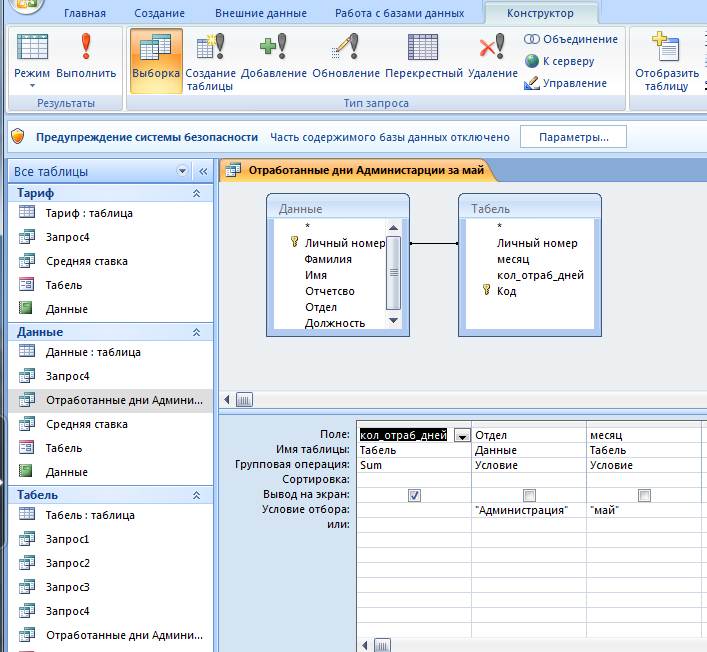Click the security warning shield icon
Viewport: 707px width, 652px height.
[18, 136]
